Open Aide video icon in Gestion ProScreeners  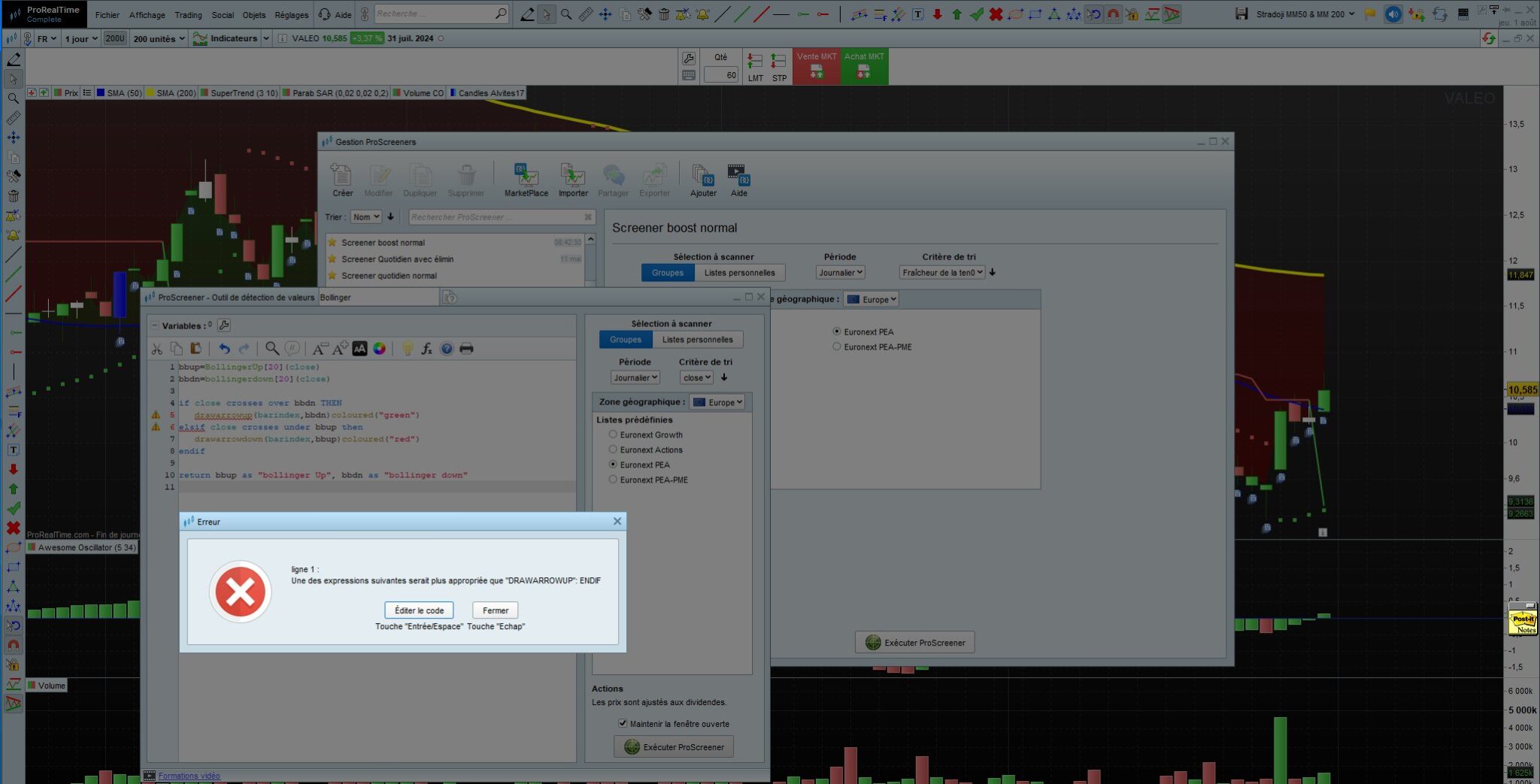(x=739, y=181)
